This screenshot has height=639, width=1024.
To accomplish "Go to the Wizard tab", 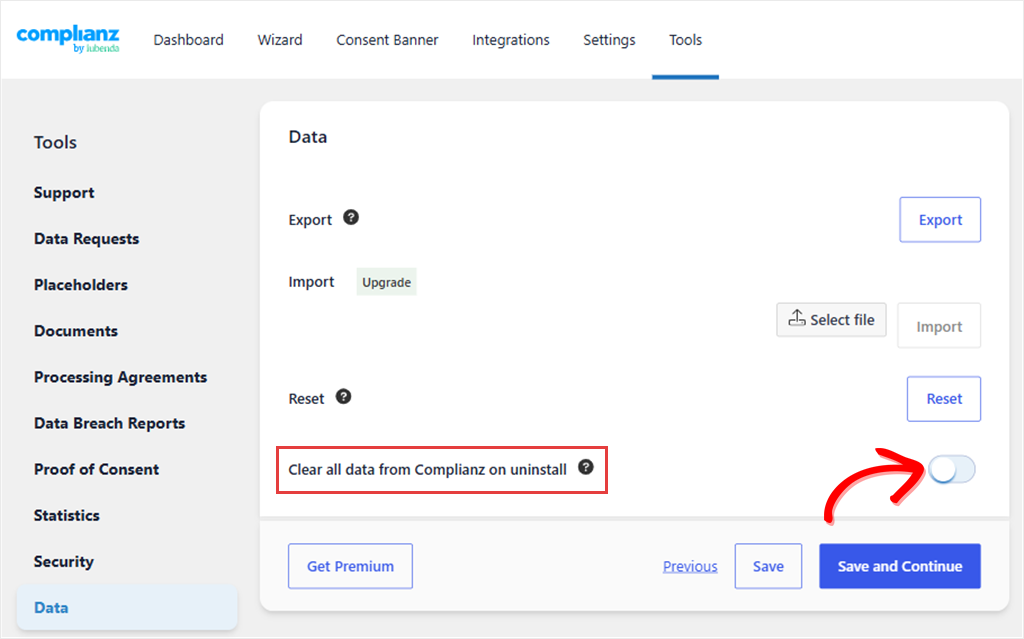I will pos(280,40).
